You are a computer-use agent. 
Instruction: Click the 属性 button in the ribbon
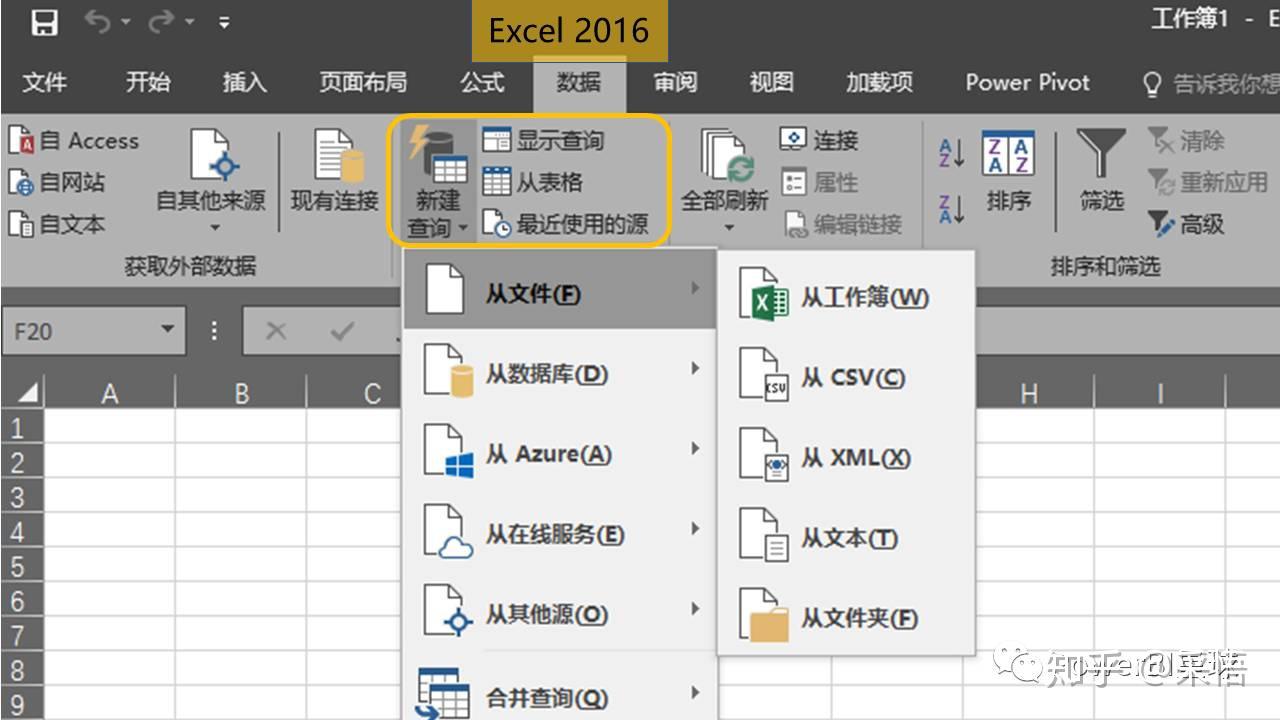pos(819,182)
